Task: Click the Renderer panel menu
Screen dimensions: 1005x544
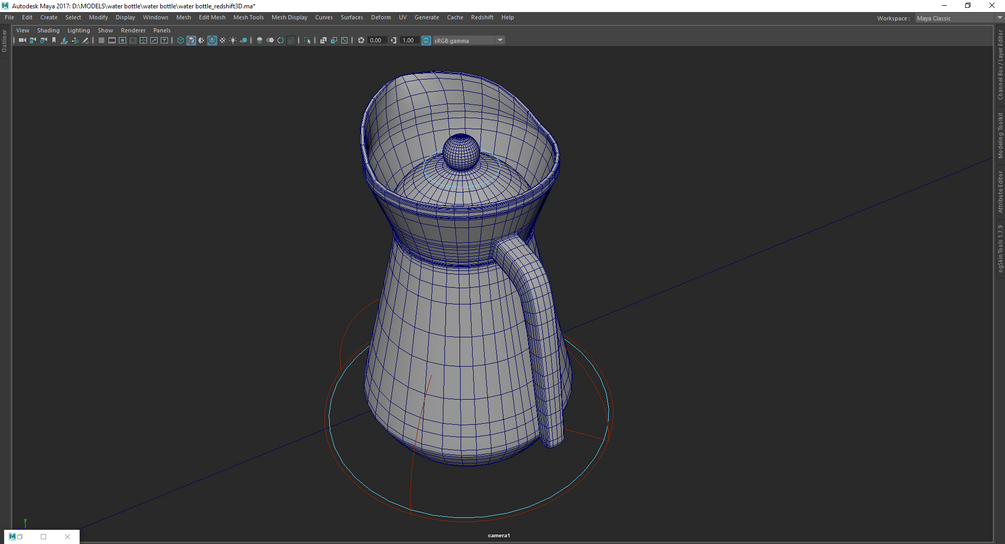Action: coord(133,30)
